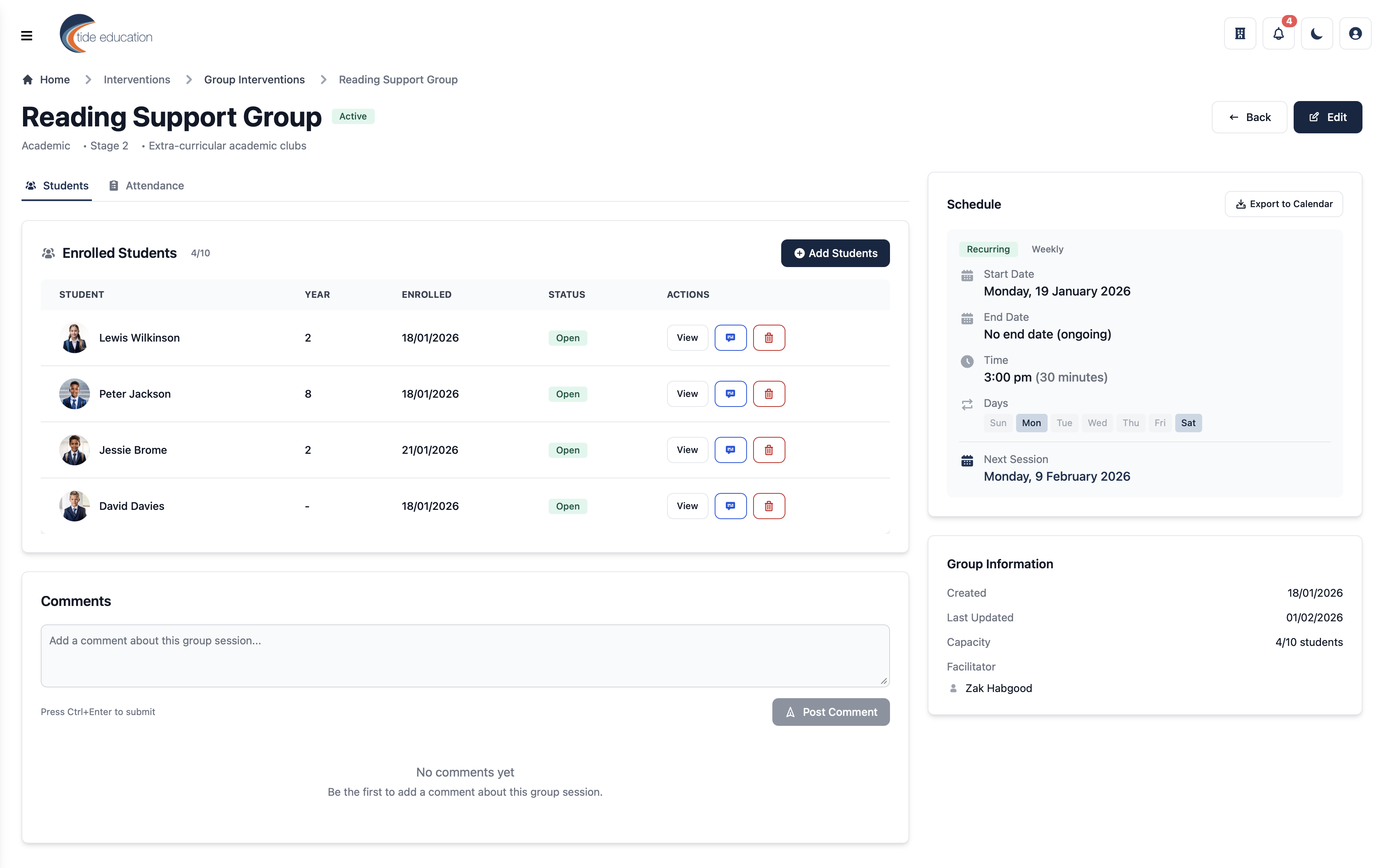Screen dimensions: 1384x868
Task: Go to Group Interventions breadcrumb
Action: [x=254, y=80]
